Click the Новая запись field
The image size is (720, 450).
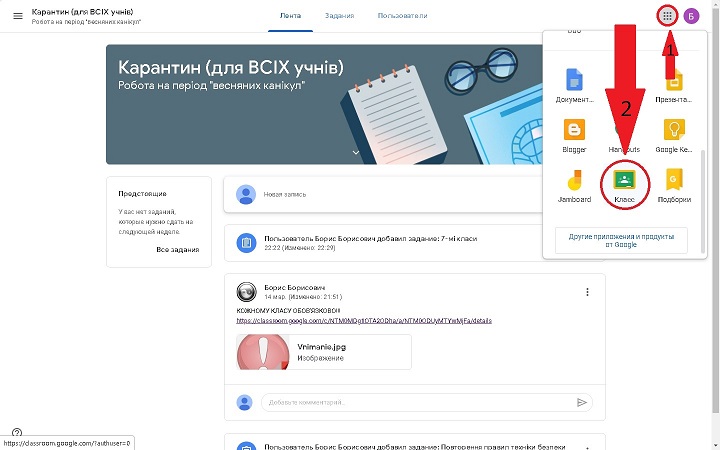click(383, 195)
